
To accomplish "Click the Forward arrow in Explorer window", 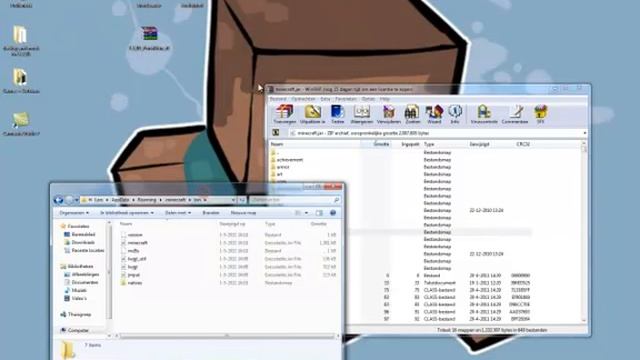I will [69, 200].
